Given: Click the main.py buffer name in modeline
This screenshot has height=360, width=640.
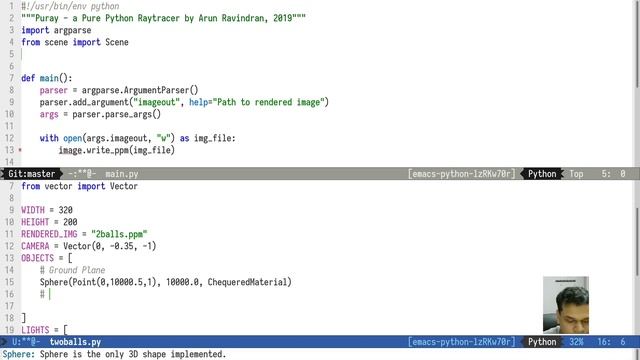Looking at the screenshot, I should [122, 174].
